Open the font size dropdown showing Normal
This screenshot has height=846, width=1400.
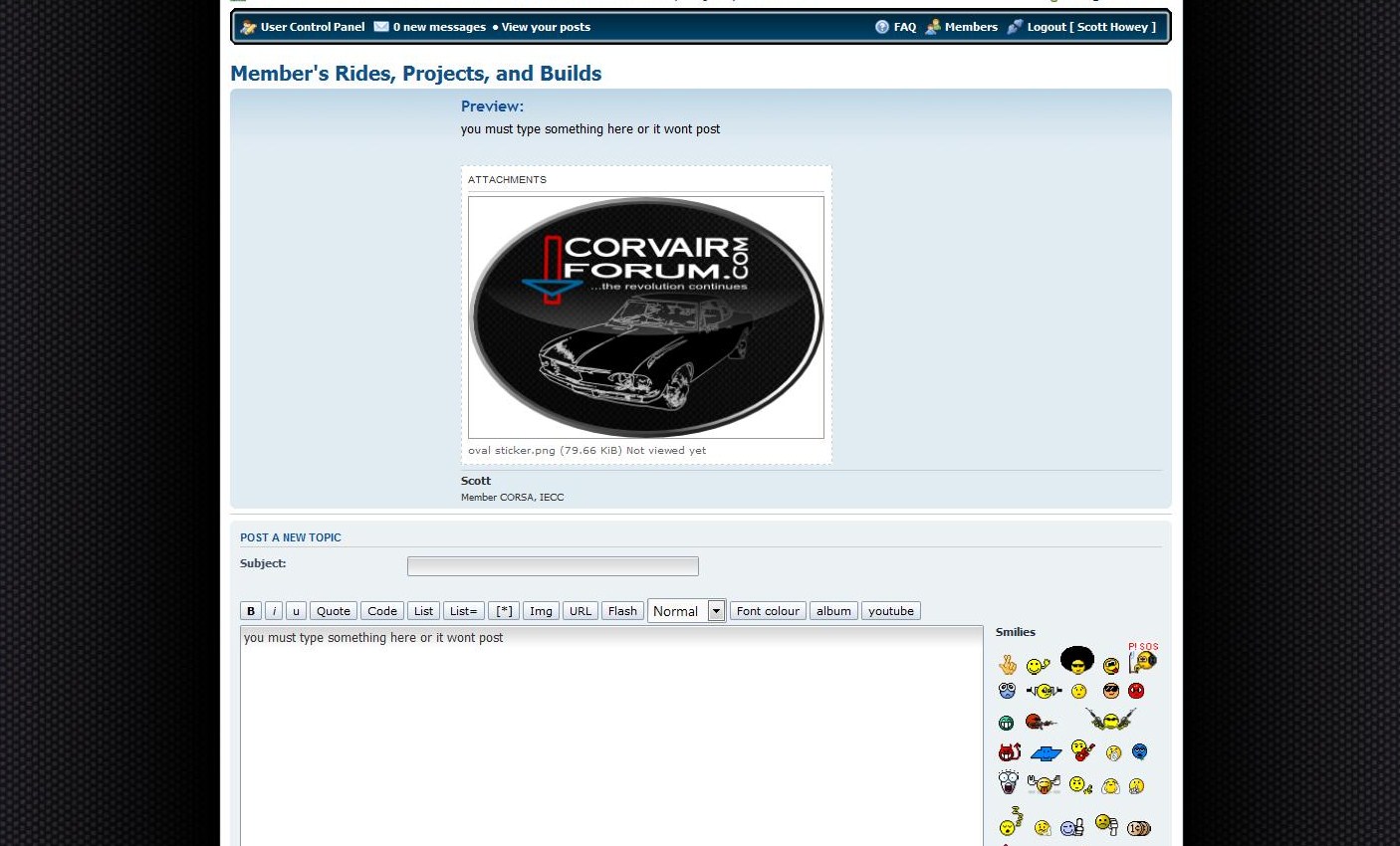click(x=687, y=611)
